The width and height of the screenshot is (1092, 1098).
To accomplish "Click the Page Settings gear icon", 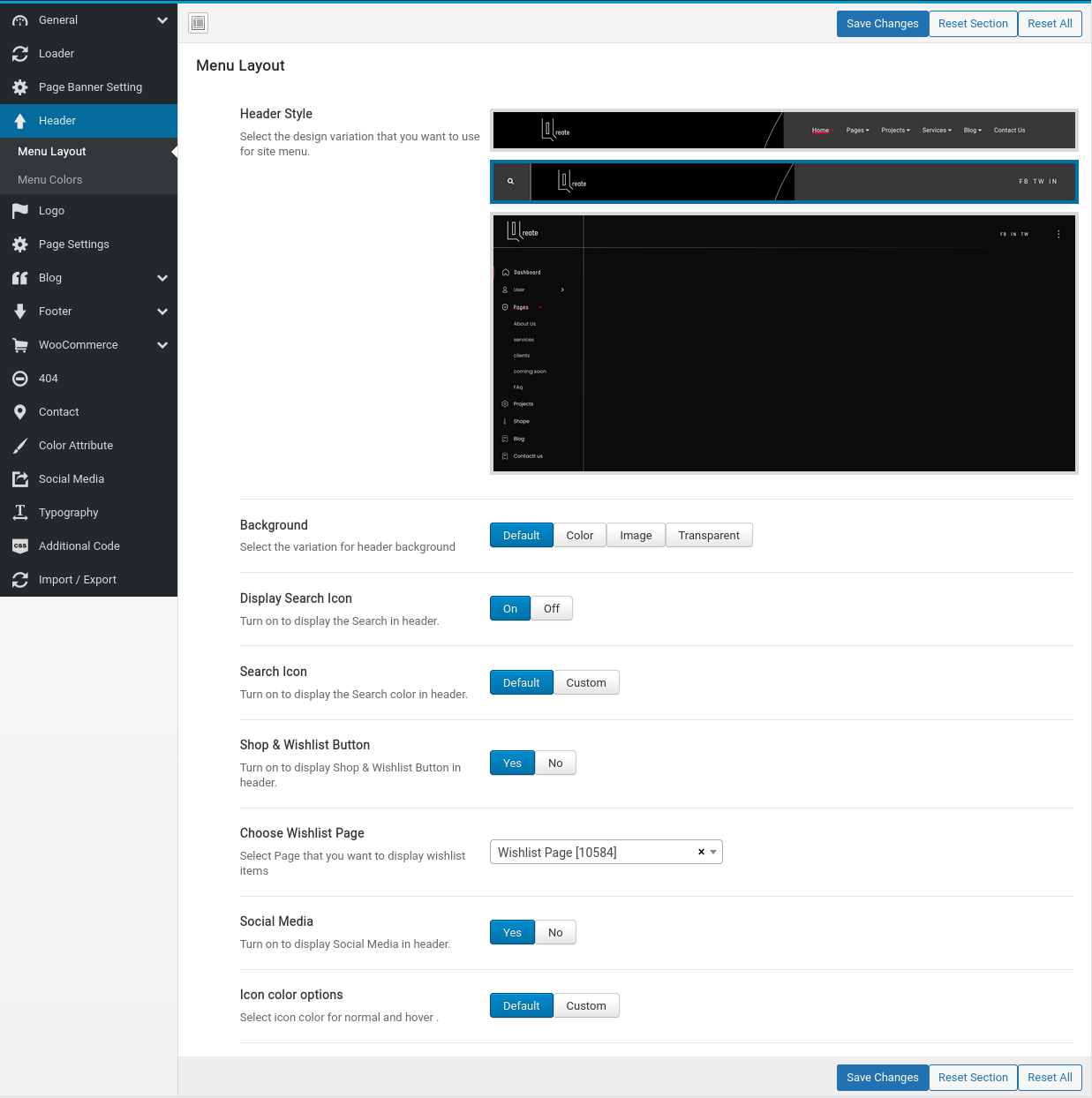I will (20, 244).
